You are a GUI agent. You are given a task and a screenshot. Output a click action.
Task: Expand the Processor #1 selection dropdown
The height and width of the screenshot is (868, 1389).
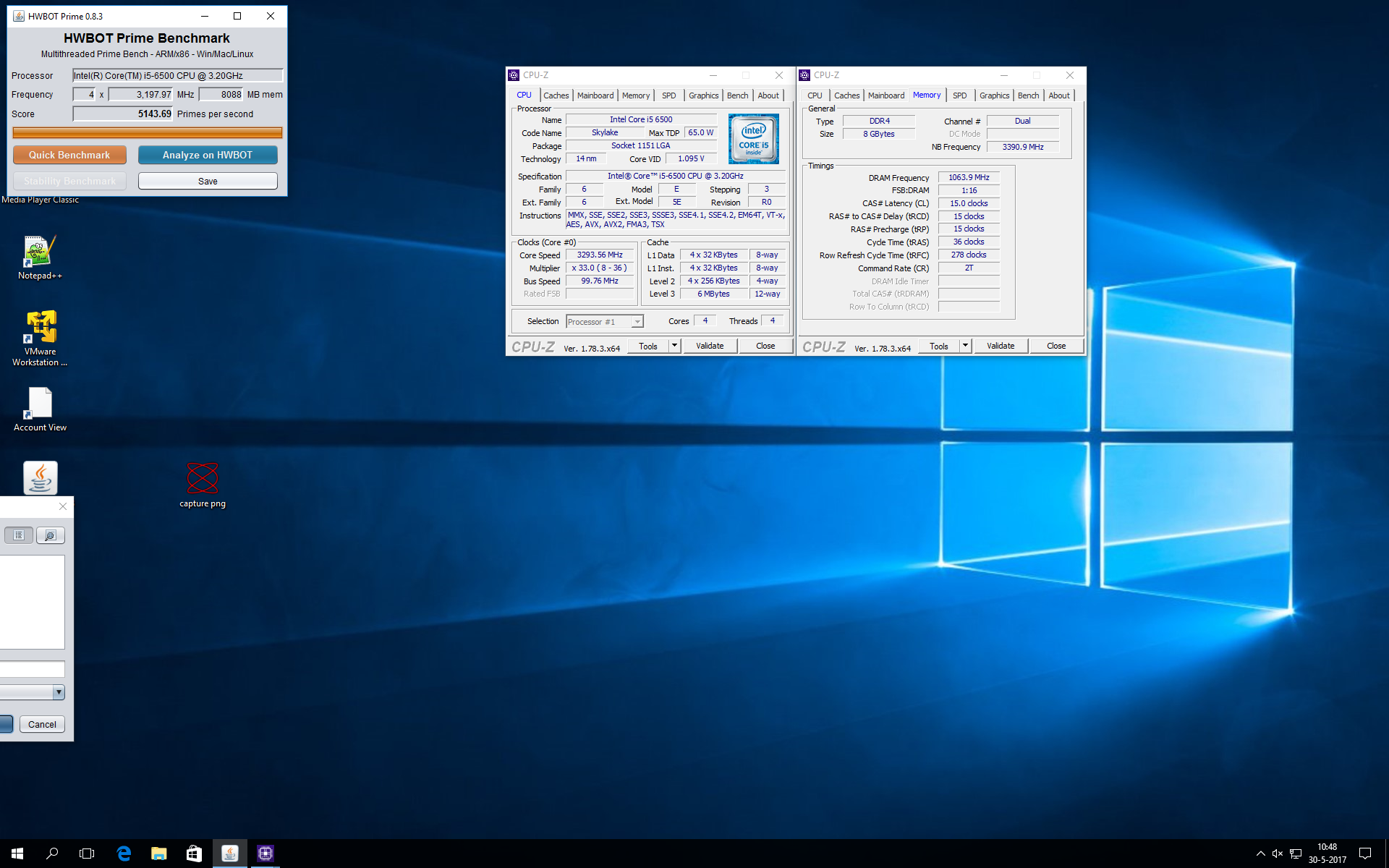coord(637,322)
